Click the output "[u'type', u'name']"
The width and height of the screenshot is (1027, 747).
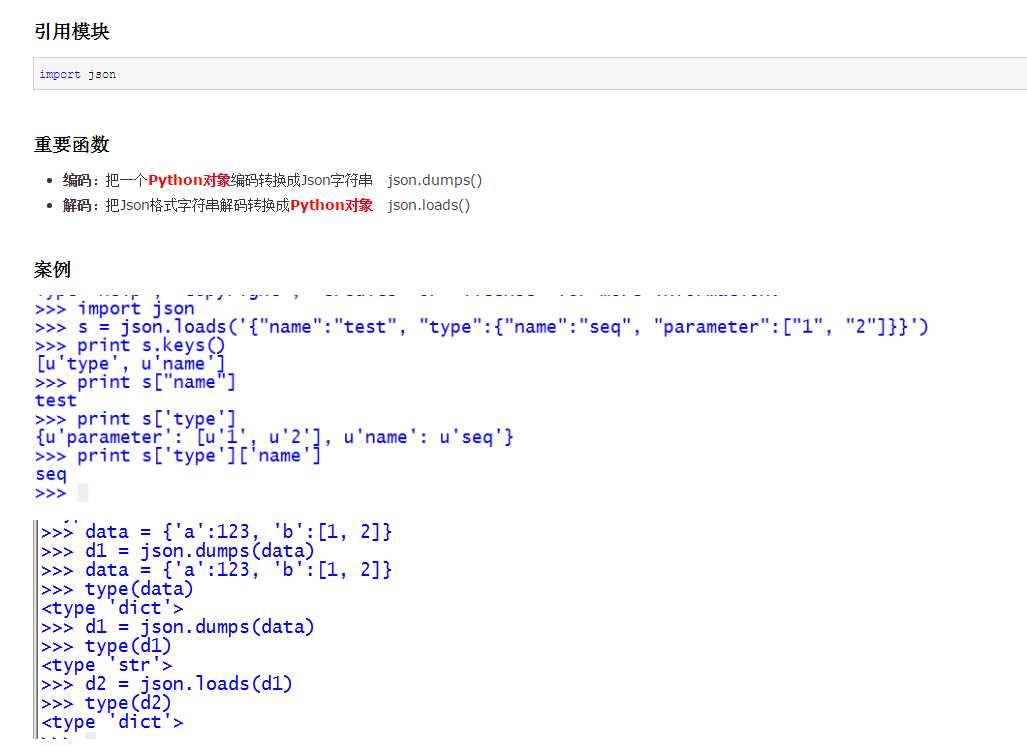[x=130, y=363]
